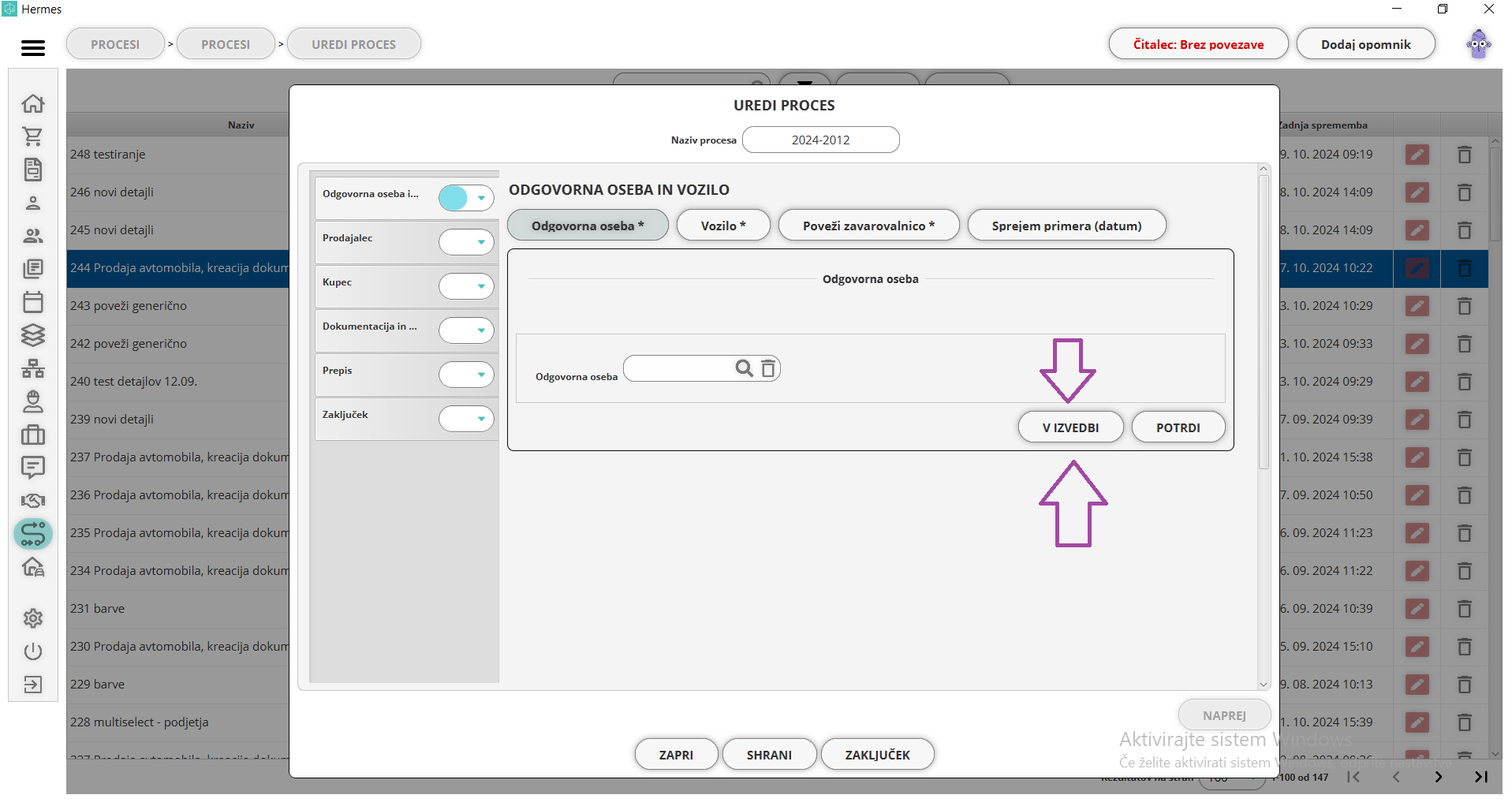Click the dialog vertical scrollbar
Viewport: 1512px width, 806px height.
[1264, 323]
